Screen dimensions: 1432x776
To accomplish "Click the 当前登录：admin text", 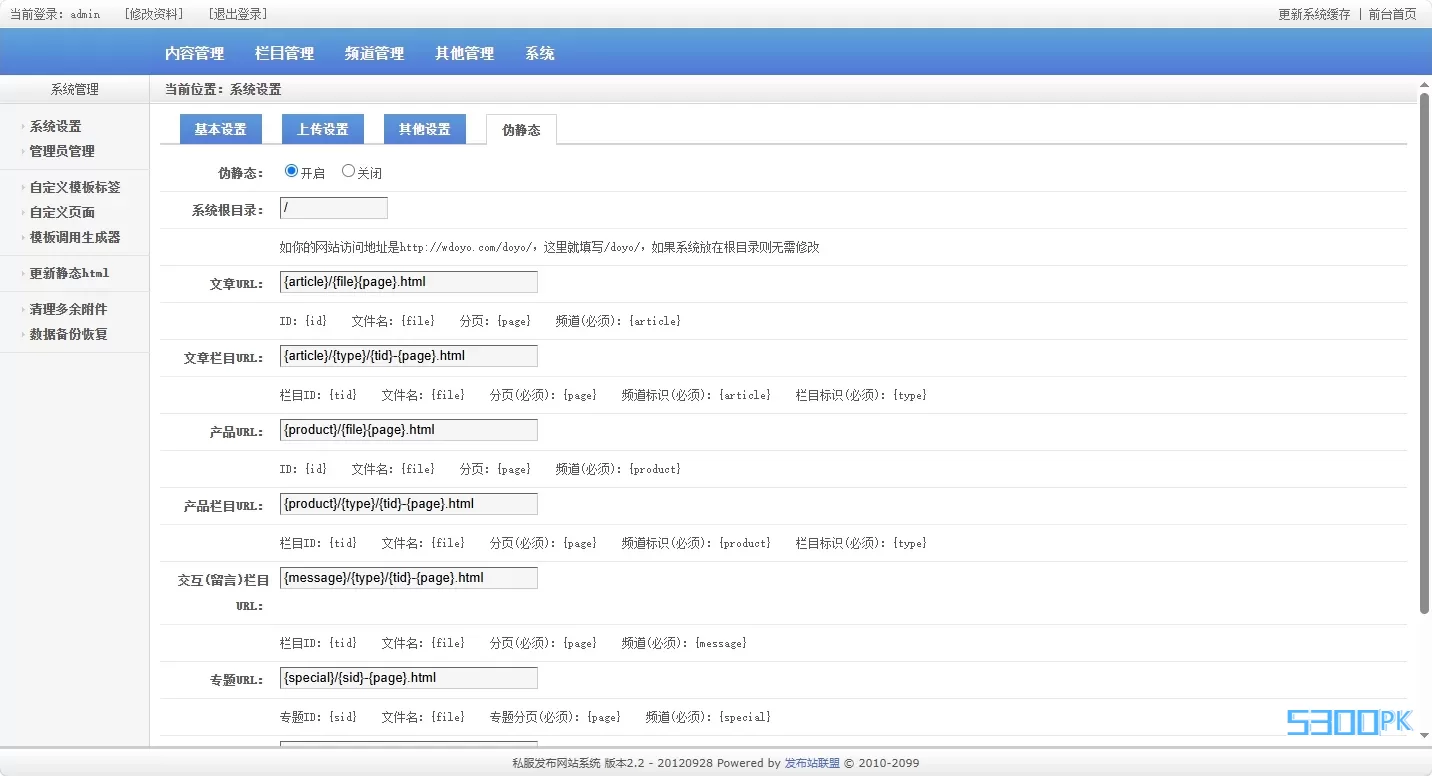I will [x=55, y=14].
